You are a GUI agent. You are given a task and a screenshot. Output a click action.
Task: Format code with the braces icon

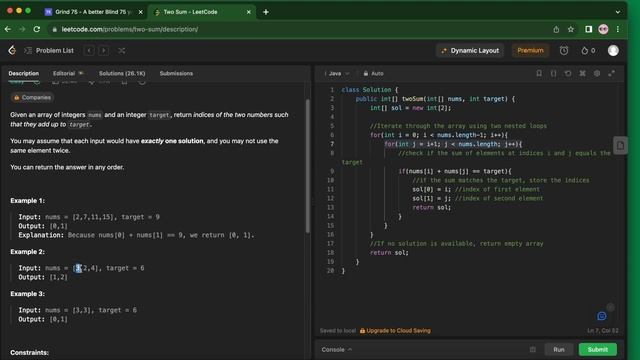[x=553, y=73]
